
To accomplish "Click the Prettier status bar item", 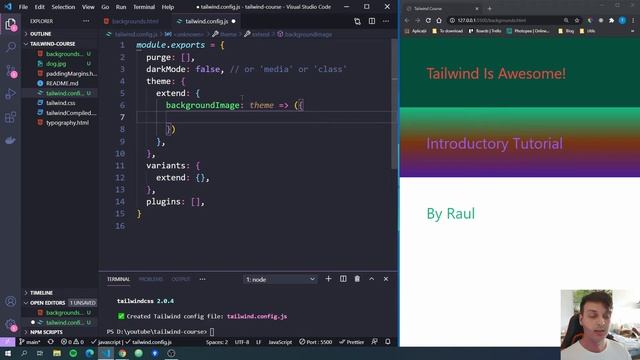I will [x=351, y=342].
